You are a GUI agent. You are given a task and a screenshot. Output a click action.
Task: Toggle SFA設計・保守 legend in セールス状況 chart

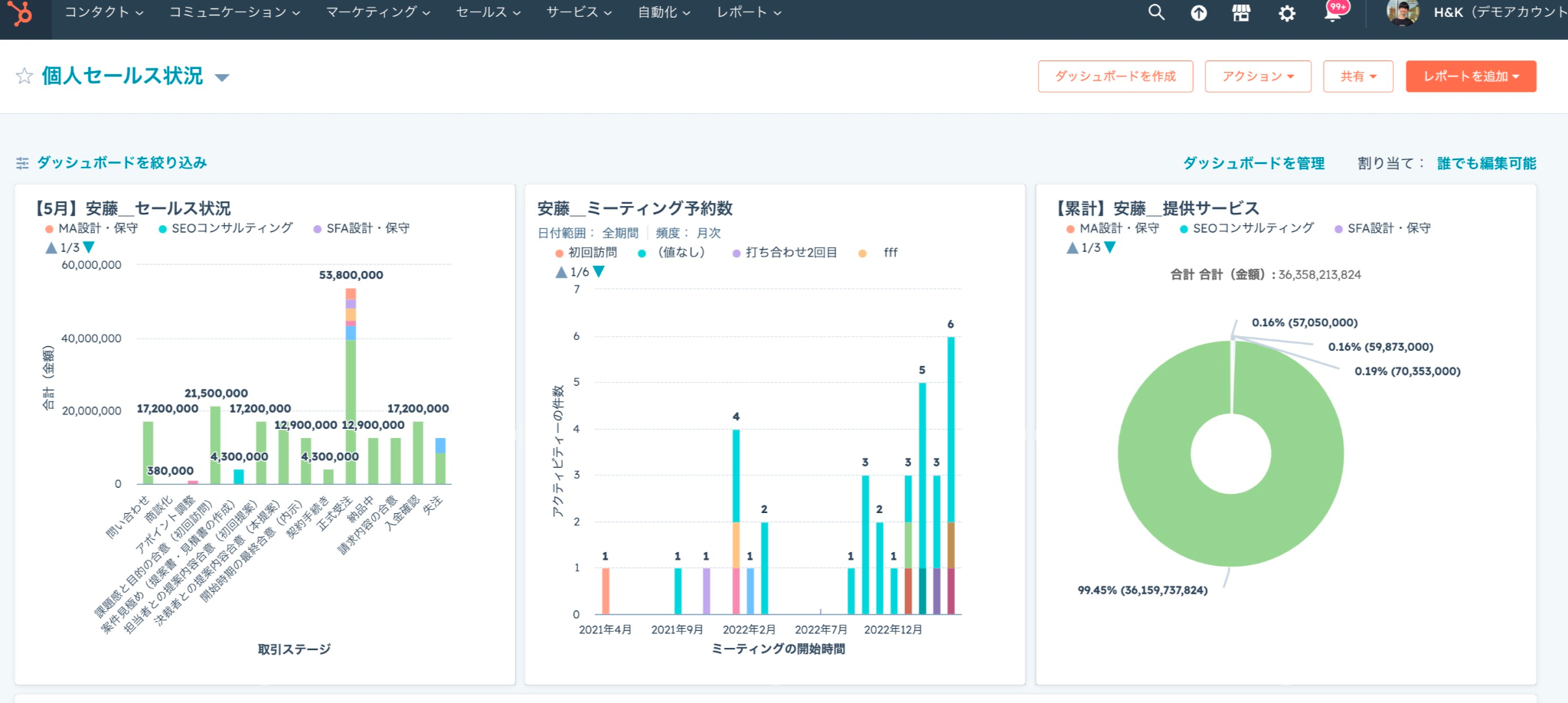[361, 228]
